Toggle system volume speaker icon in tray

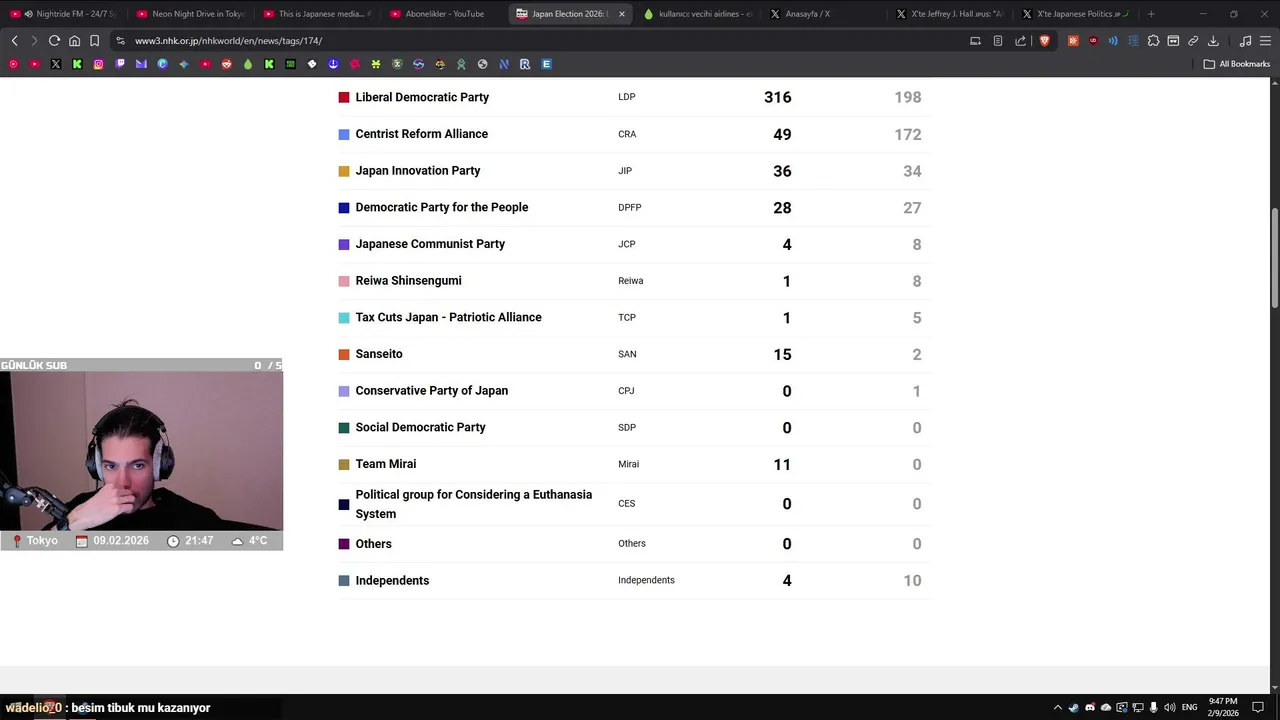coord(1169,708)
